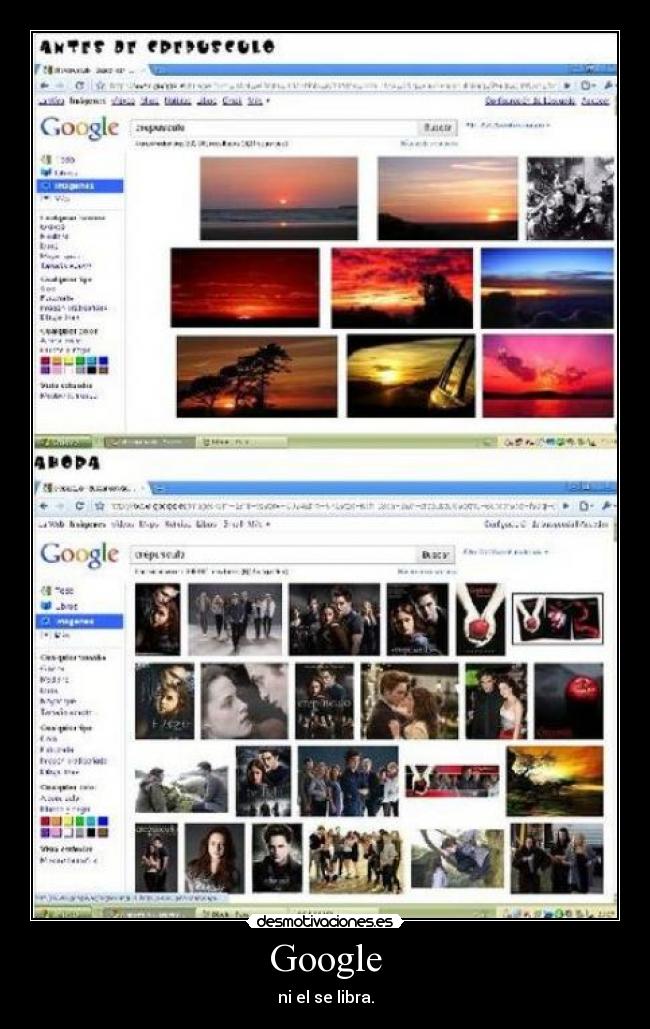The height and width of the screenshot is (1029, 650).
Task: Select the Todo icon in the upper sidebar
Action: coord(45,159)
